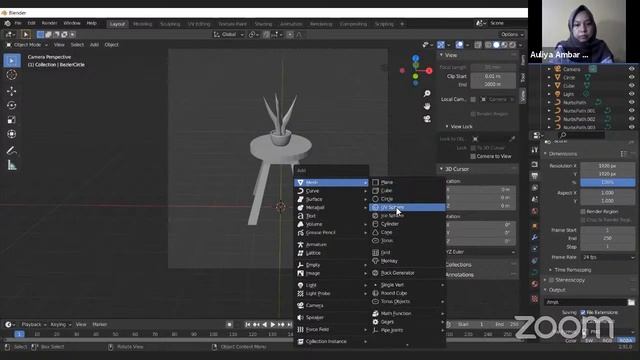Screen dimensions: 640x360
Task: Add an Ico Sphere mesh
Action: [x=407, y=216]
